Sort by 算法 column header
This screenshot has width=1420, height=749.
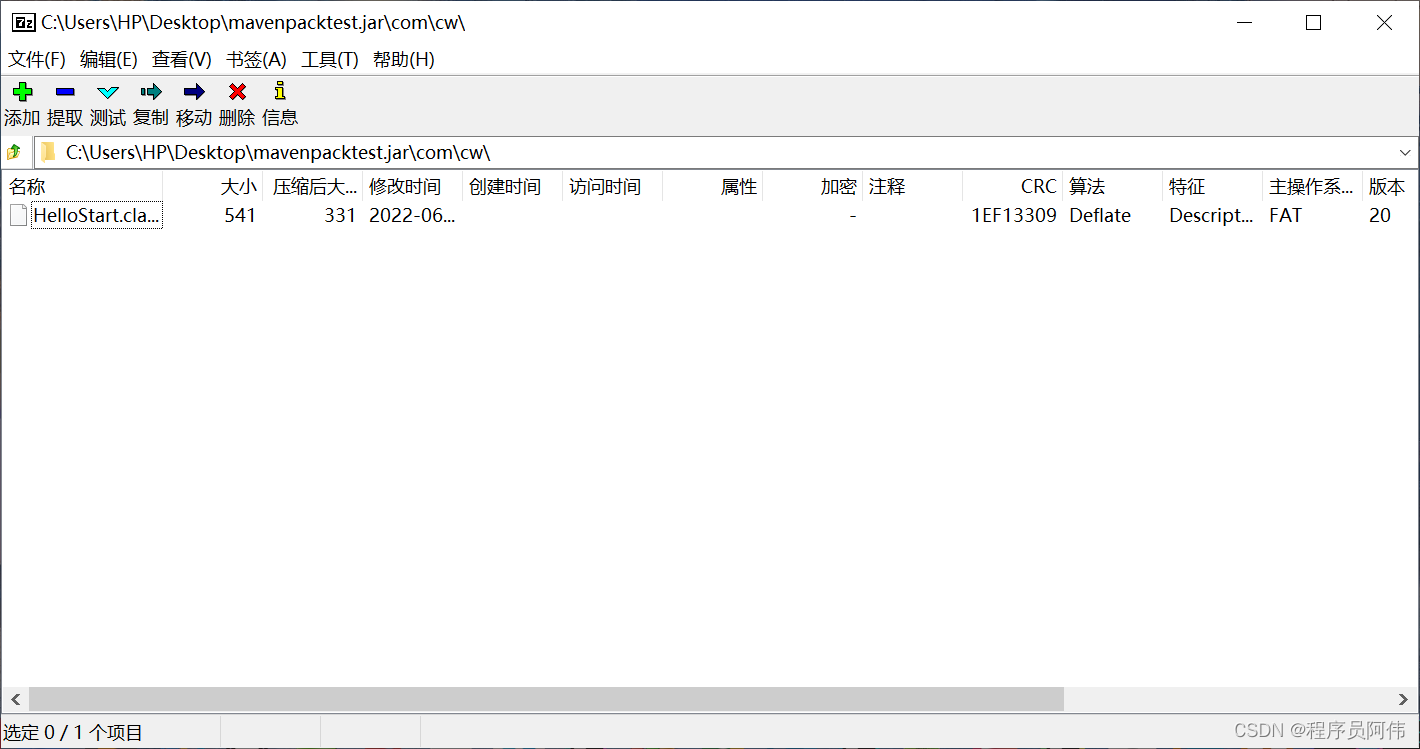(x=1113, y=187)
